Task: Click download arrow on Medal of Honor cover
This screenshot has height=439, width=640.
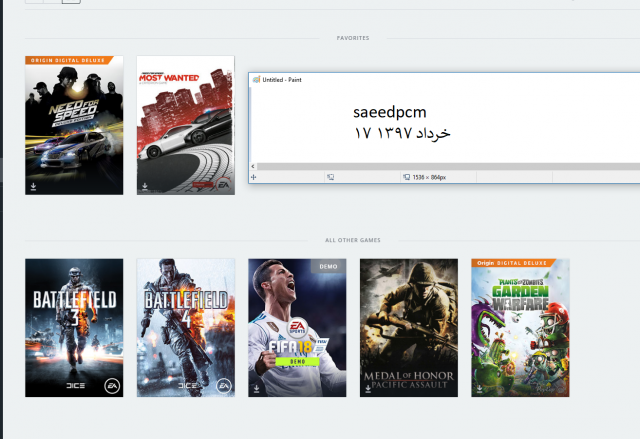Action: pyautogui.click(x=369, y=388)
